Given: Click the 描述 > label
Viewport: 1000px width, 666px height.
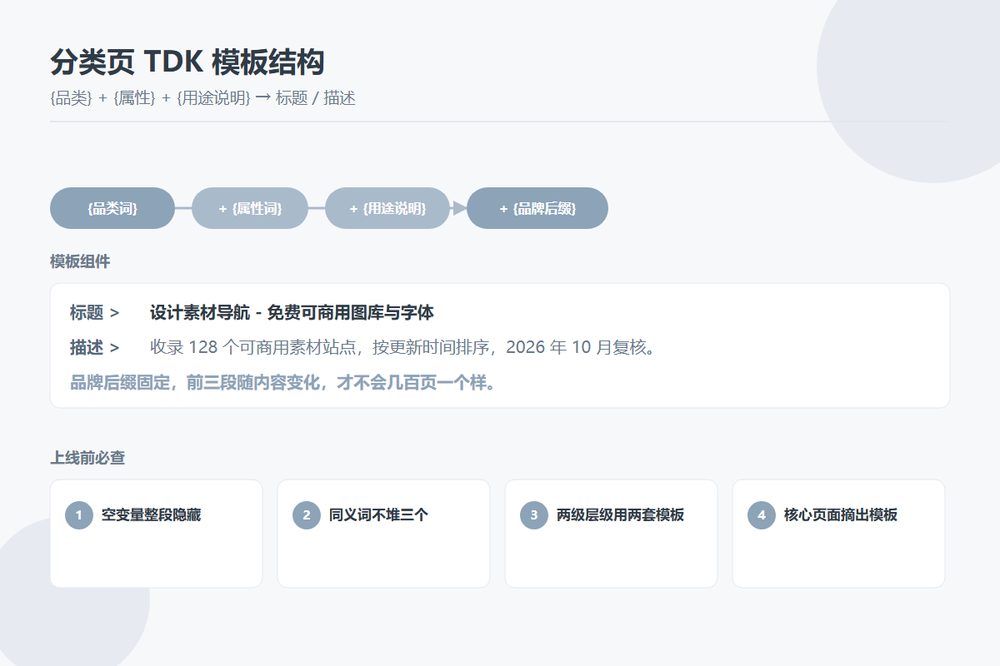Looking at the screenshot, I should pyautogui.click(x=94, y=348).
